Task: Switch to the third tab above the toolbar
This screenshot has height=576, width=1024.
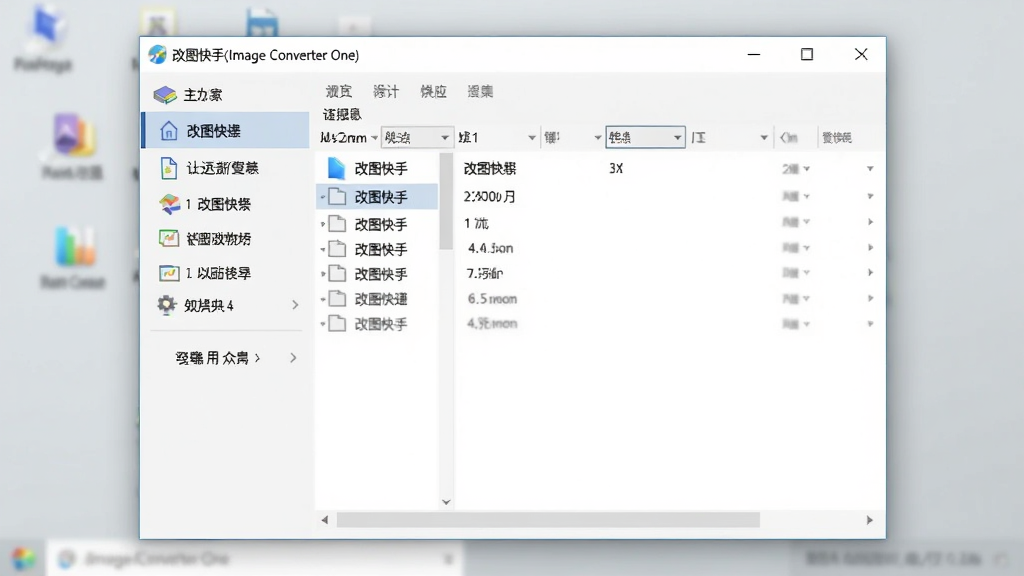Action: point(433,91)
